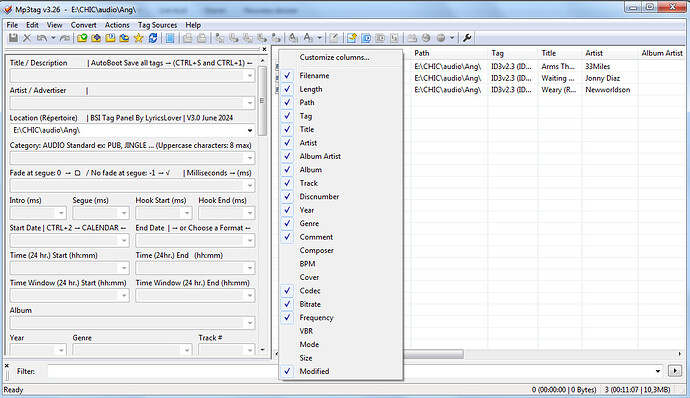Click the Undo arrow icon
Screen dimensions: 690x398
click(x=42, y=38)
